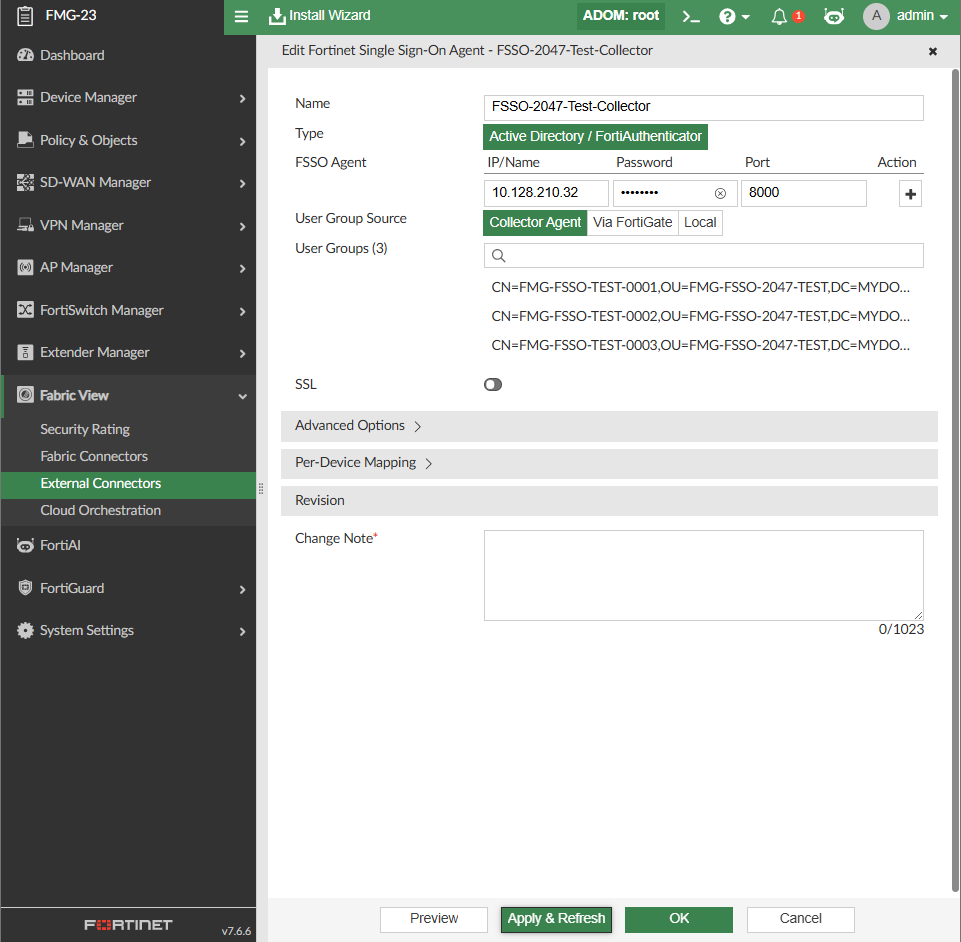Click the admin avatar icon
Screen dimensions: 961x942
coord(876,16)
